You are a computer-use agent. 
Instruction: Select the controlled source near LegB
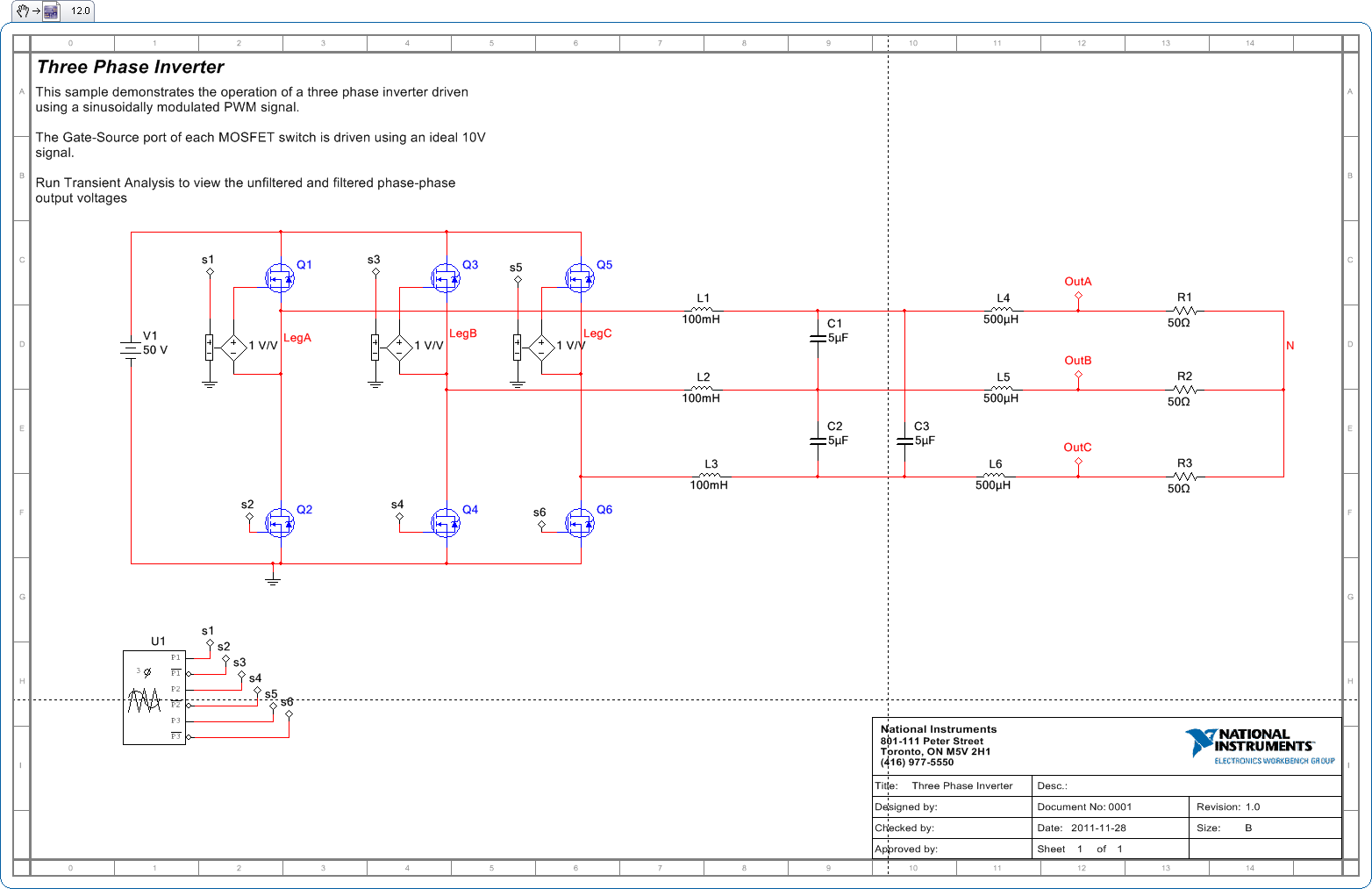coord(400,348)
